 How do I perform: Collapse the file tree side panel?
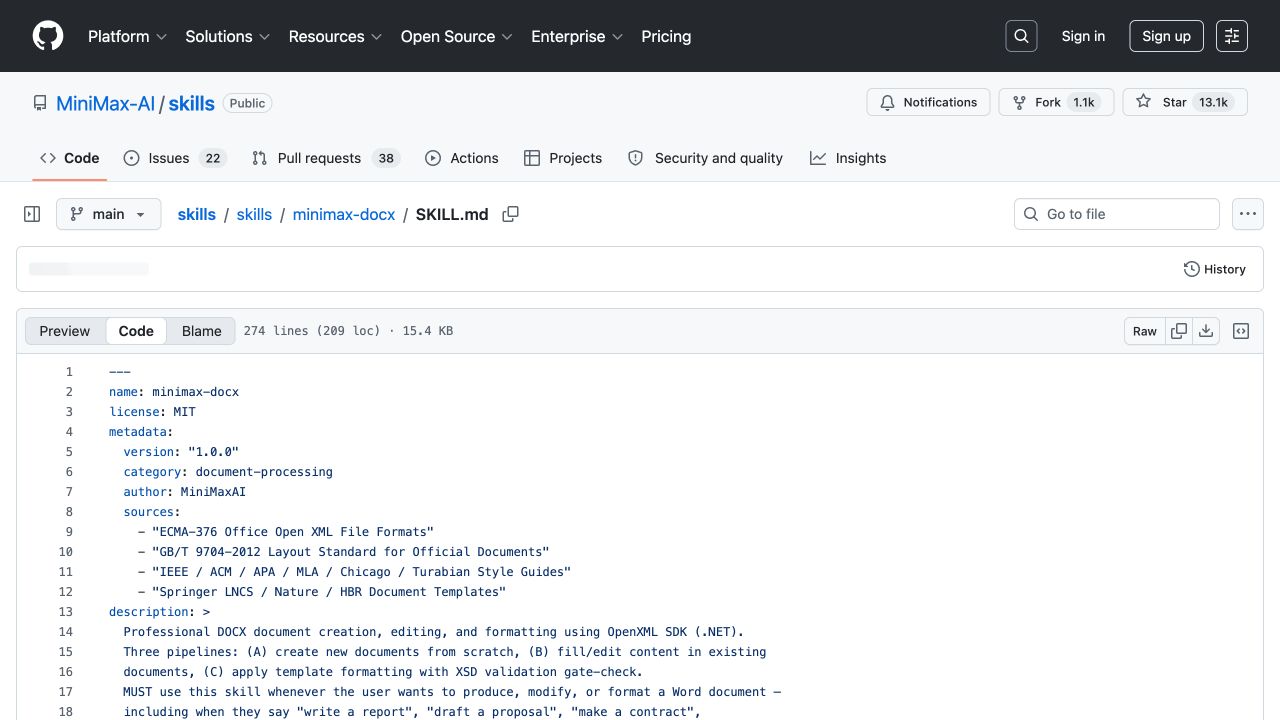pos(32,214)
